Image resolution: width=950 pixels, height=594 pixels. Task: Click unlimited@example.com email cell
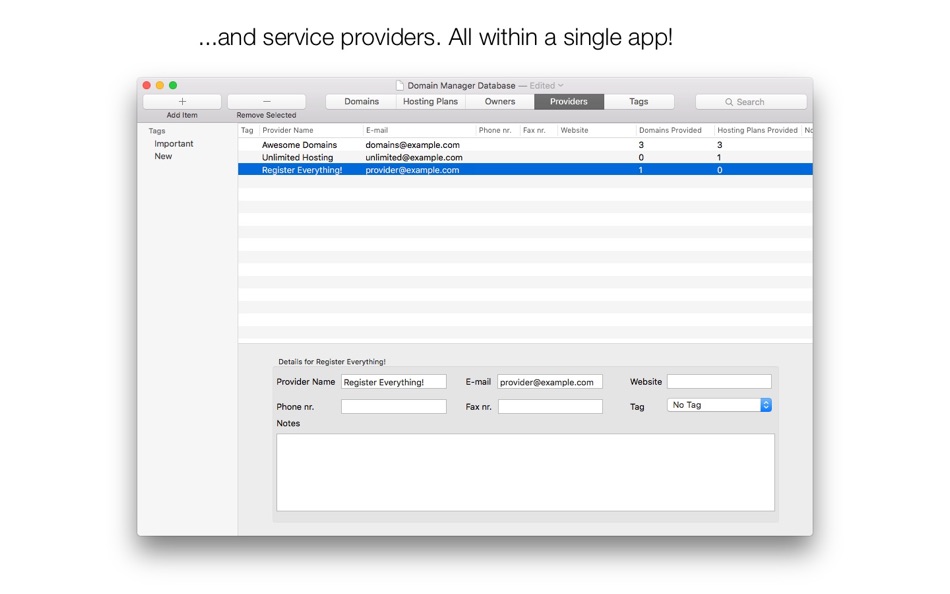click(x=414, y=157)
